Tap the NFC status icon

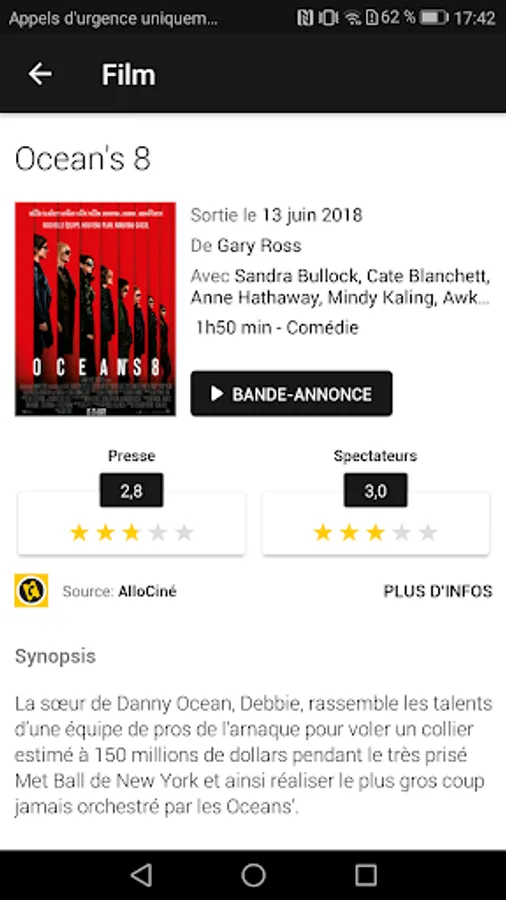pyautogui.click(x=305, y=18)
